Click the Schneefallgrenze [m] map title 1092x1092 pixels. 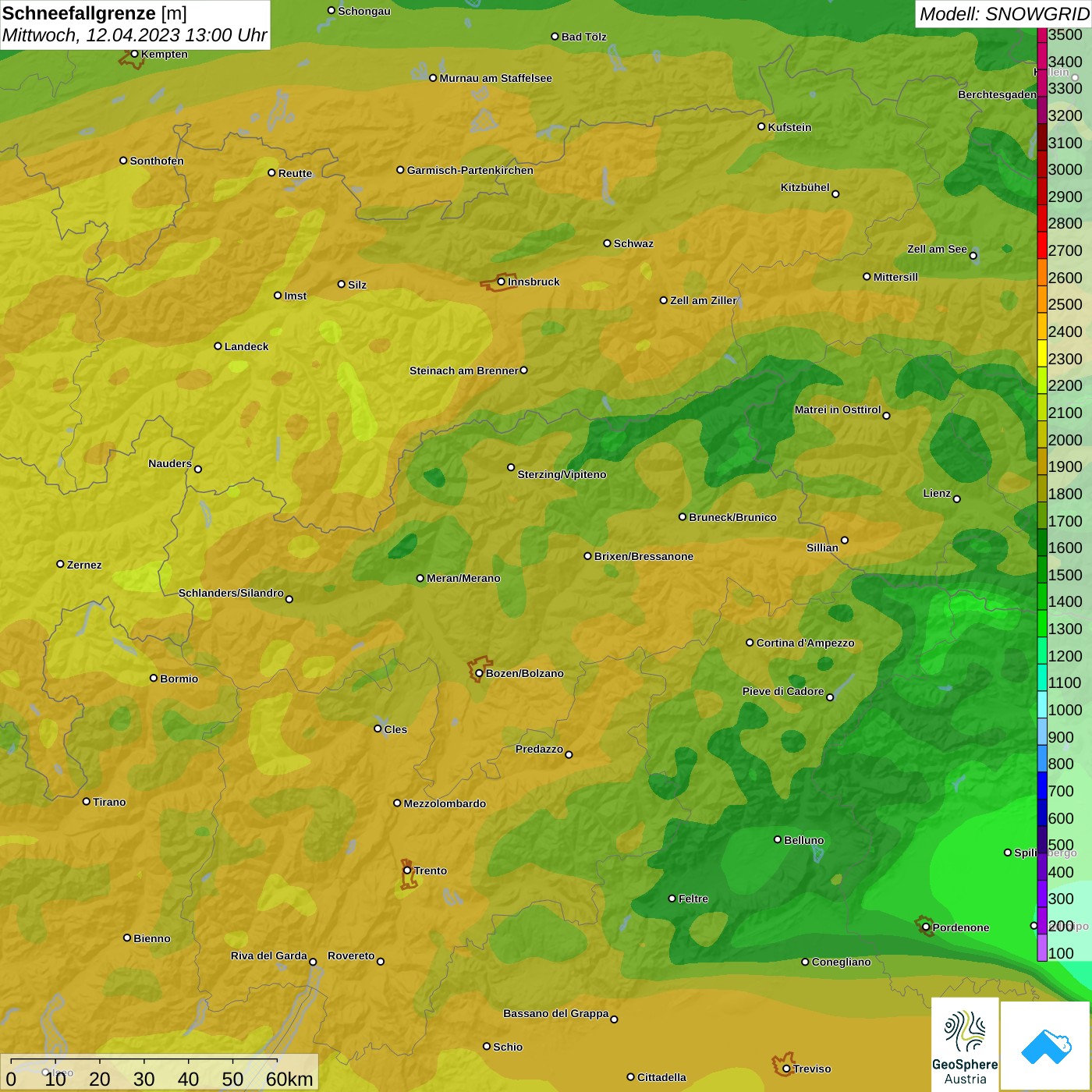click(94, 13)
